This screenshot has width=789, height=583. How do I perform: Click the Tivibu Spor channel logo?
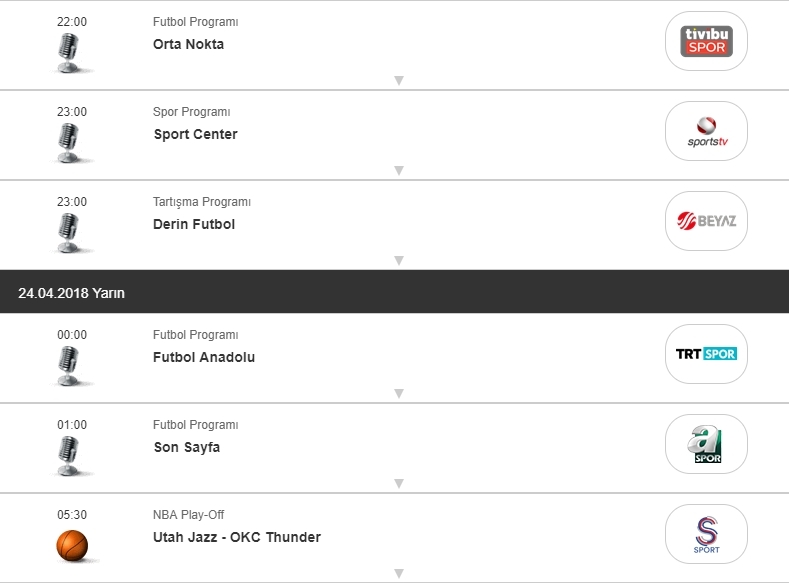click(x=706, y=41)
